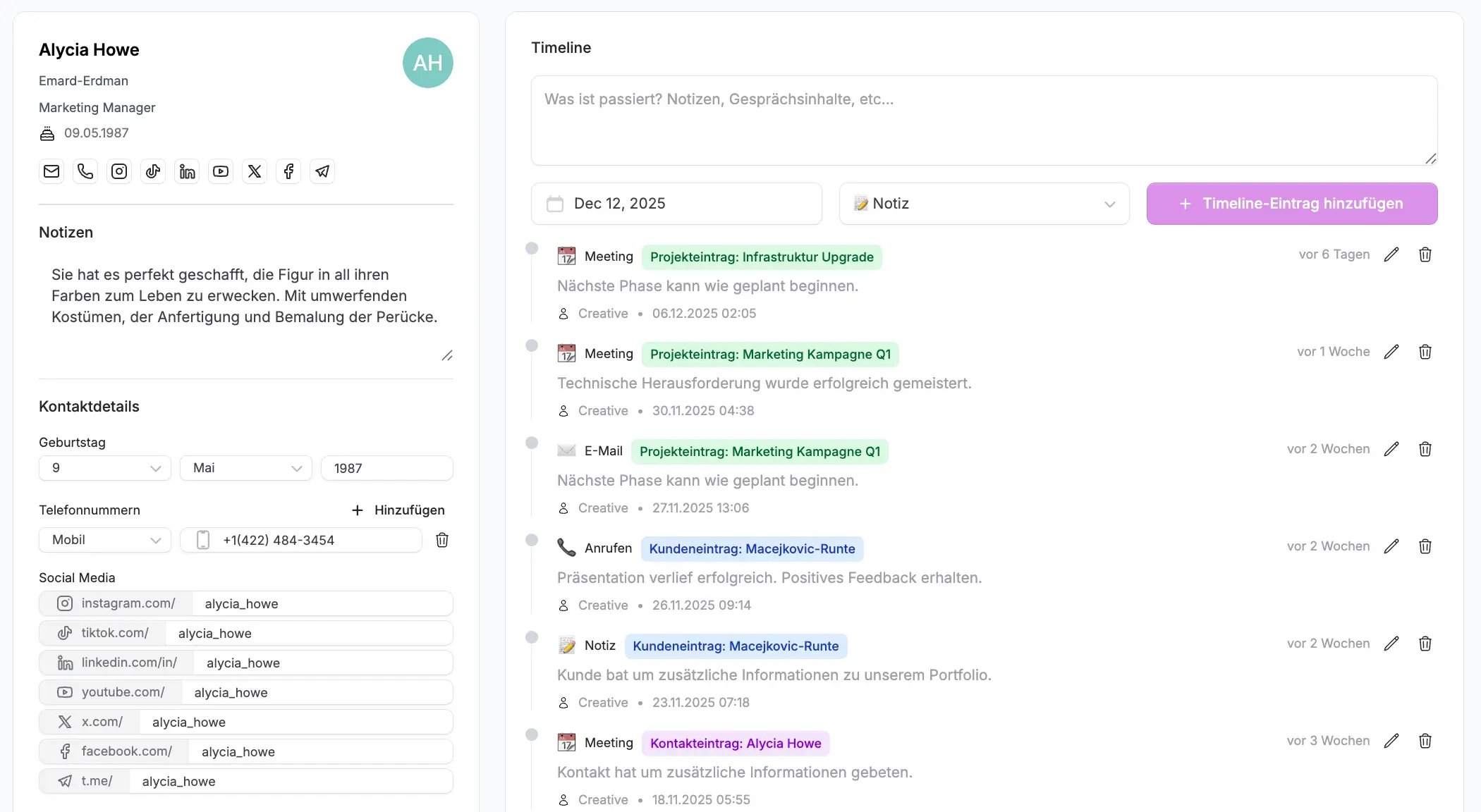The image size is (1481, 812).
Task: Expand the month dropdown showing Mai
Action: pos(246,468)
